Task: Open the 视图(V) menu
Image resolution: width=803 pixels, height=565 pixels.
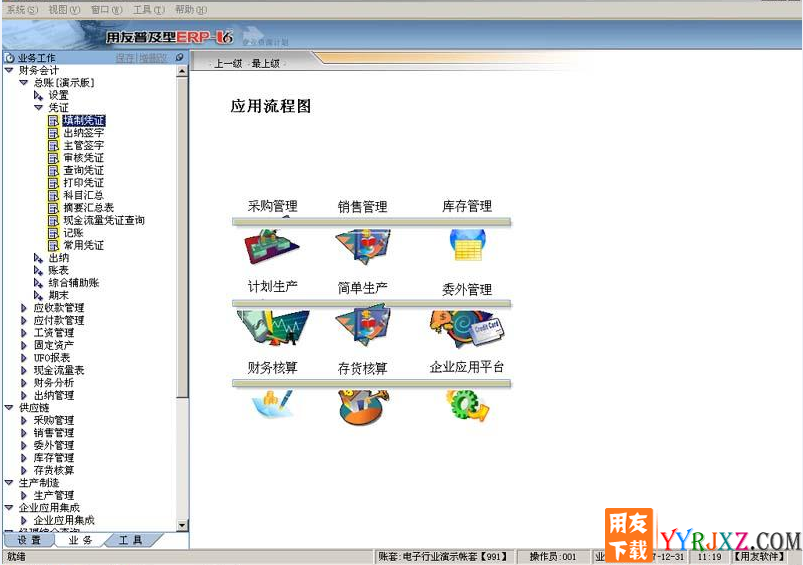Action: pyautogui.click(x=64, y=9)
